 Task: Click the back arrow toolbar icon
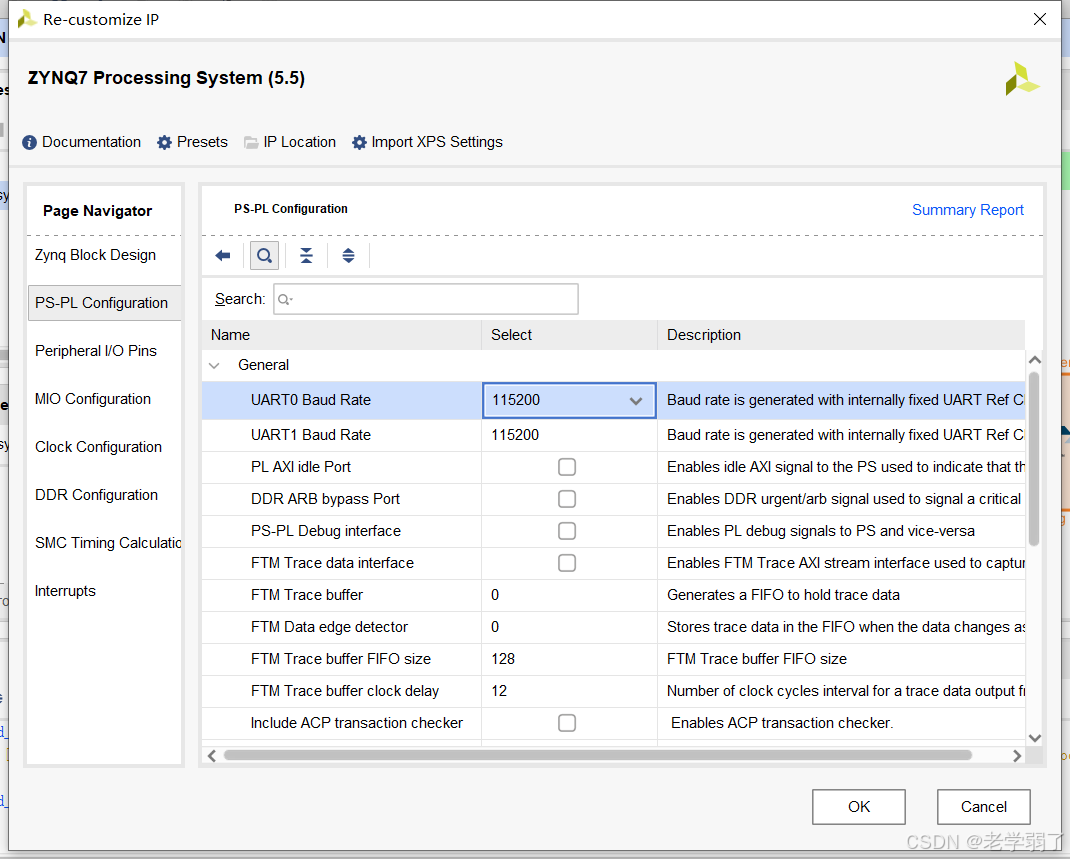click(222, 256)
